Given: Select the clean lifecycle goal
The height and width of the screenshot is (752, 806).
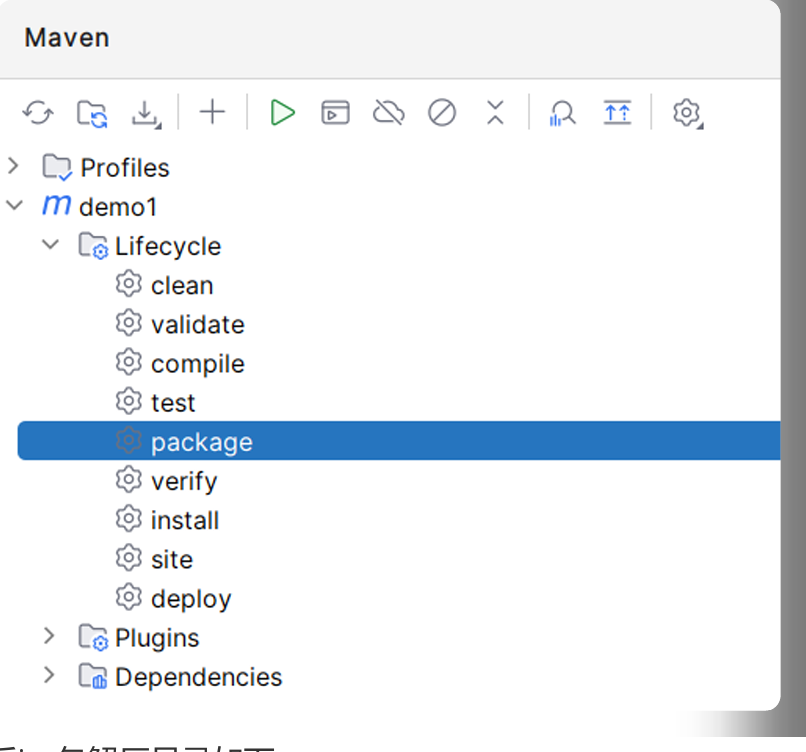Looking at the screenshot, I should 182,285.
